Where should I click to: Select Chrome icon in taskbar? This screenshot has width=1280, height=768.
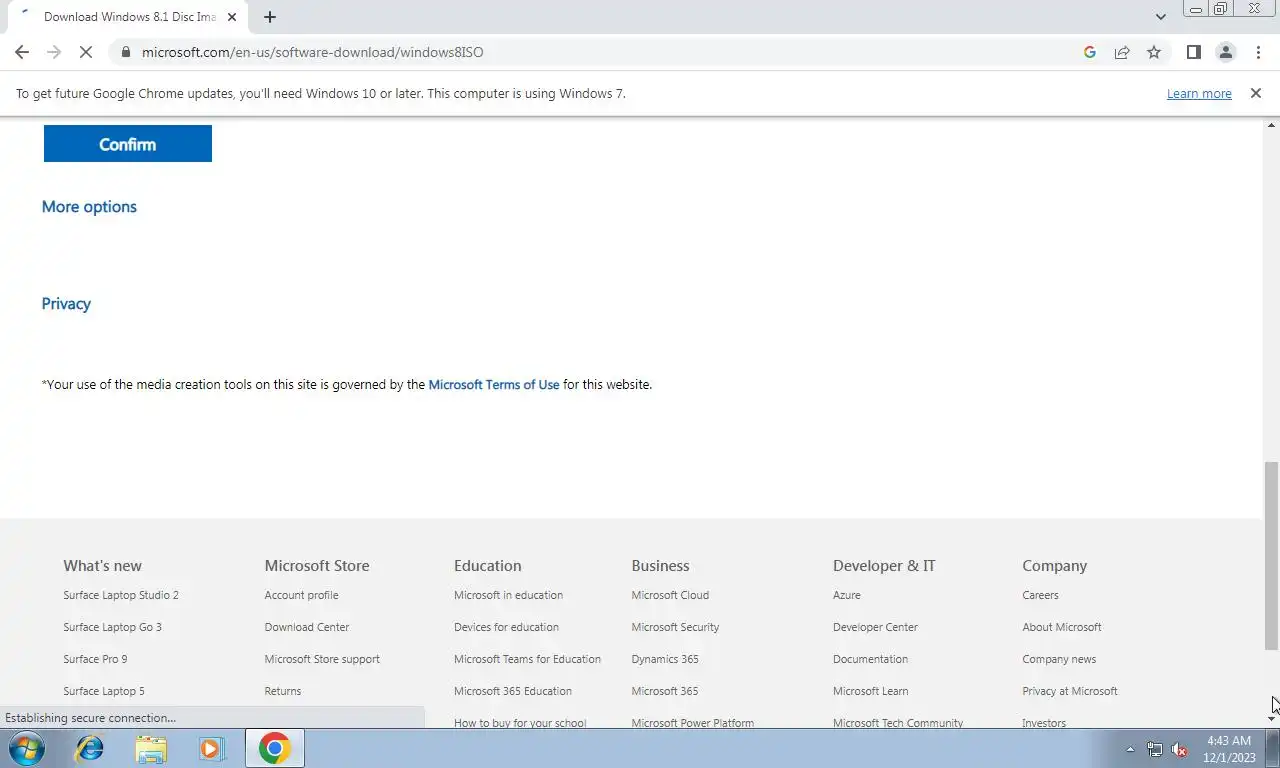click(274, 748)
